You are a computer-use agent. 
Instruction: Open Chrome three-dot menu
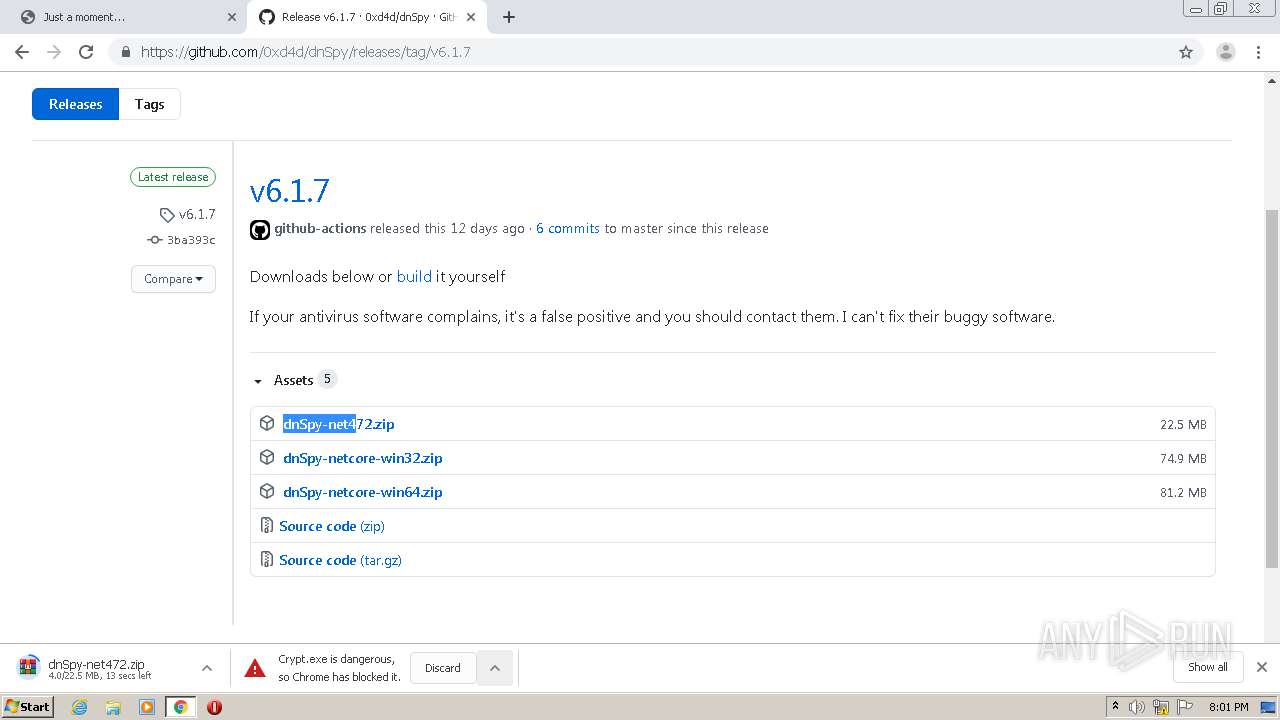click(1259, 52)
